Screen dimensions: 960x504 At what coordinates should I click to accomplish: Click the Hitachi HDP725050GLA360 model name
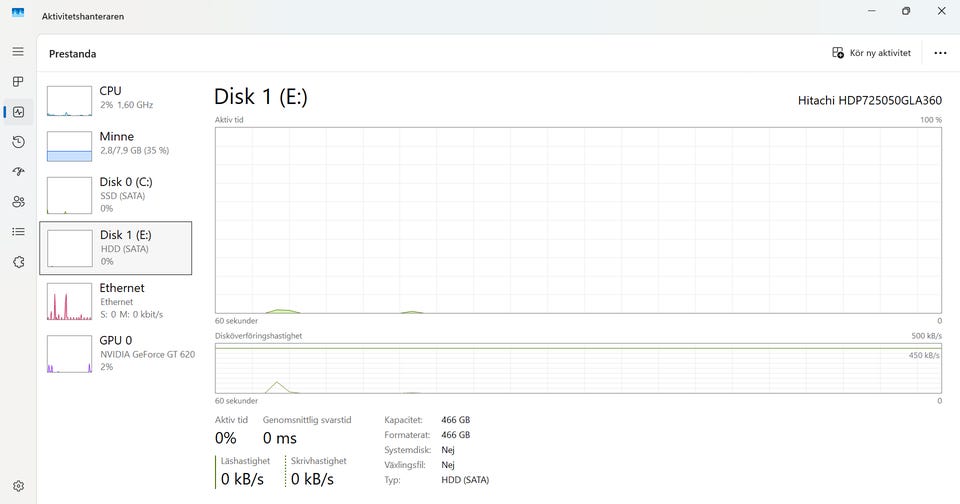pos(869,100)
